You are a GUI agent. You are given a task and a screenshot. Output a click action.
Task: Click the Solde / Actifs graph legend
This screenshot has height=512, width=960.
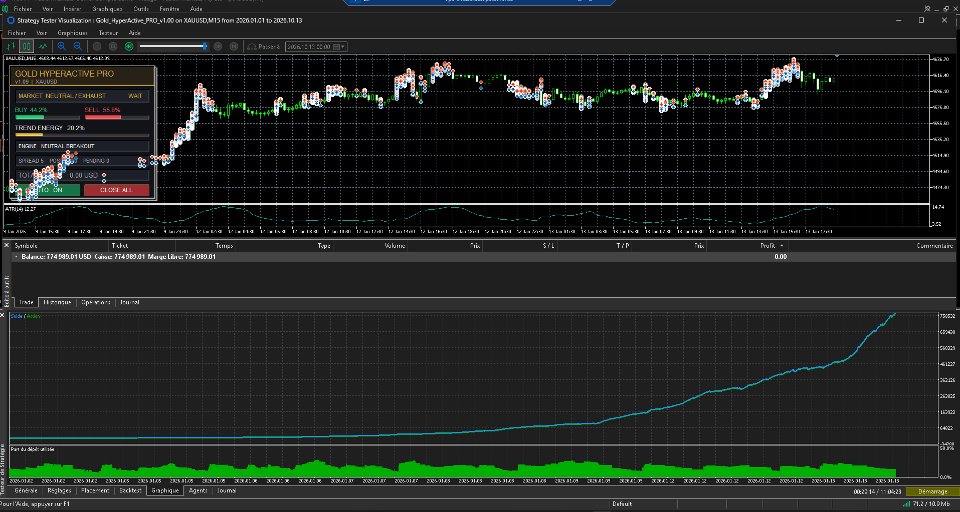(25, 316)
